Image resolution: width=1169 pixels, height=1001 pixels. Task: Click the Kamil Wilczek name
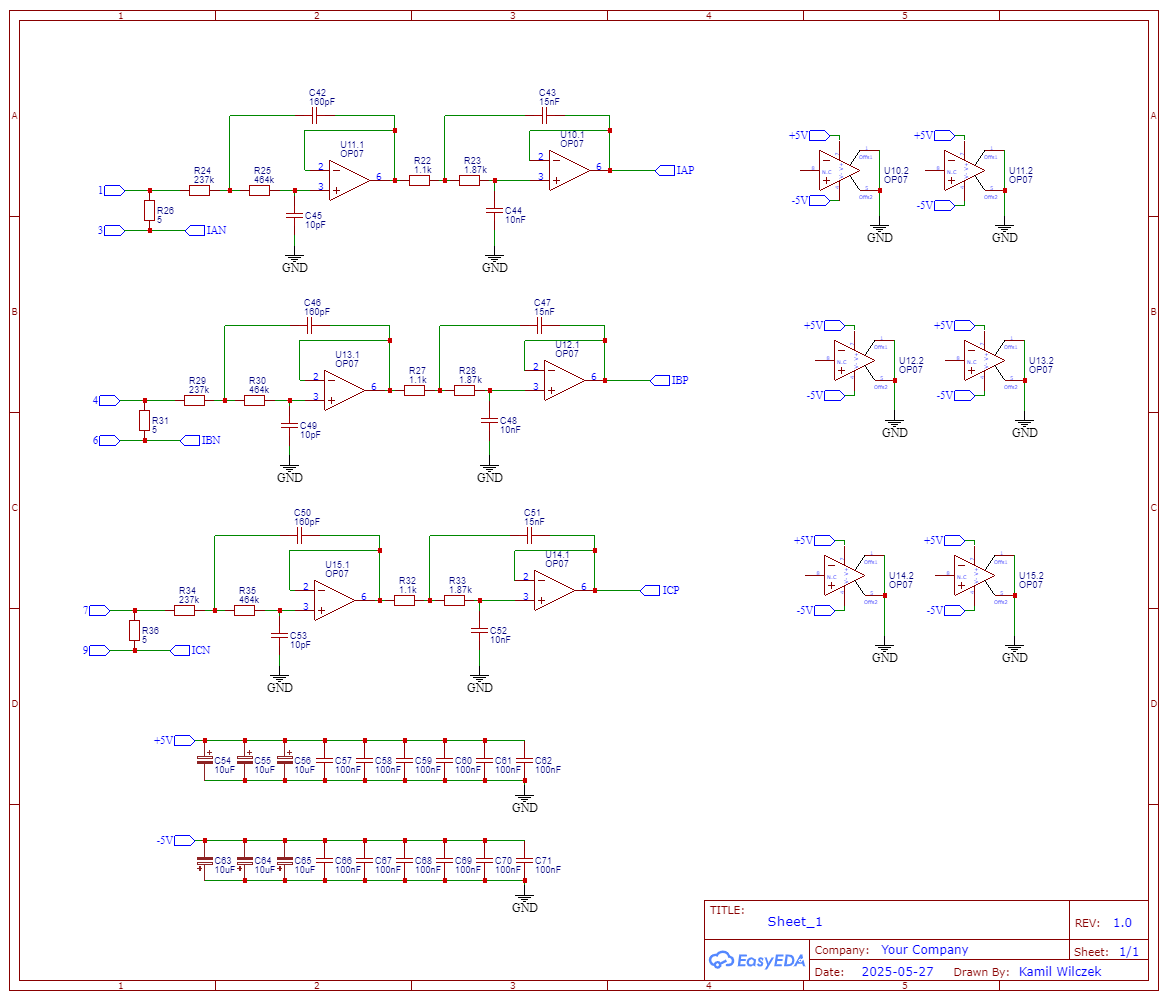[1059, 971]
